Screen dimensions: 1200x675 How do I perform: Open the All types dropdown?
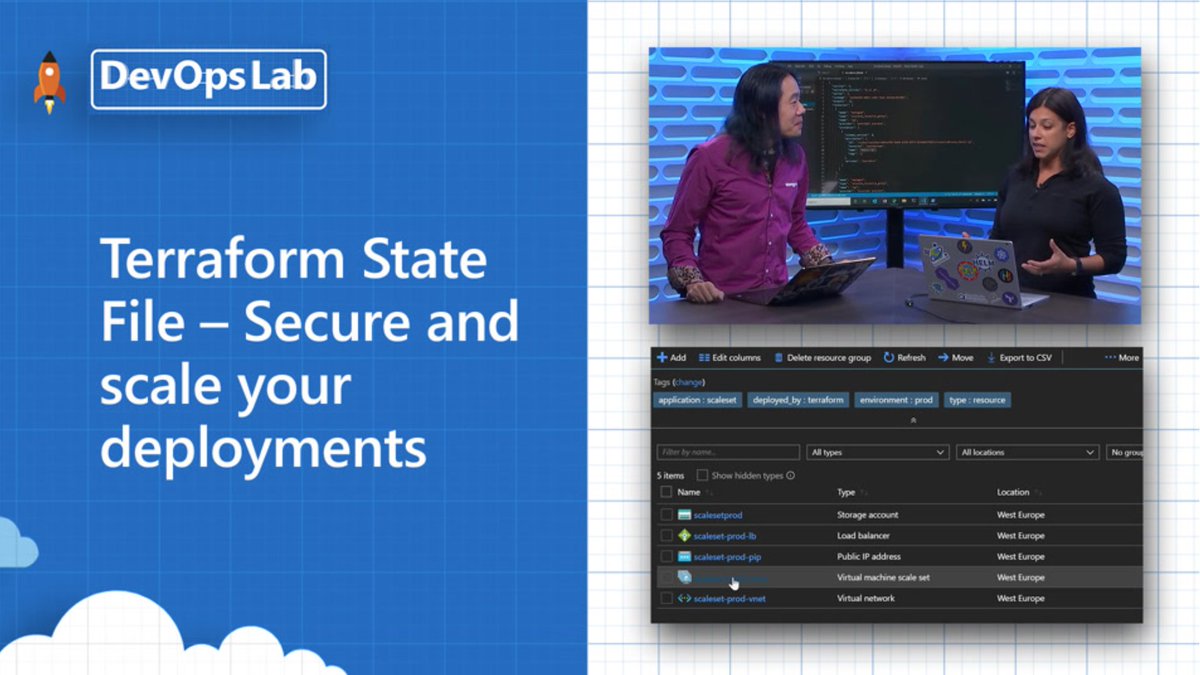click(878, 453)
